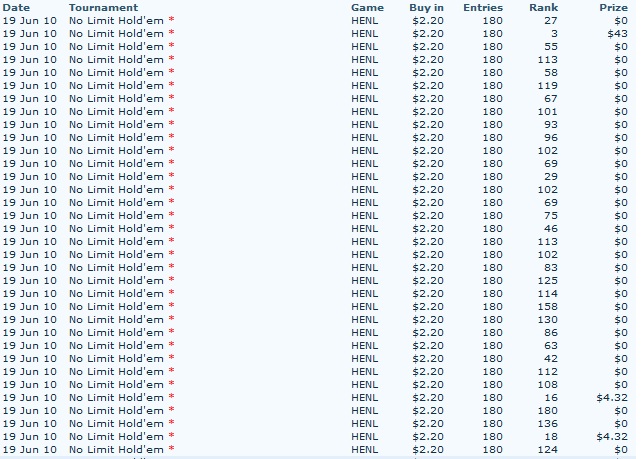Click the rank value 86
Screen dimensions: 643x459
pyautogui.click(x=551, y=333)
